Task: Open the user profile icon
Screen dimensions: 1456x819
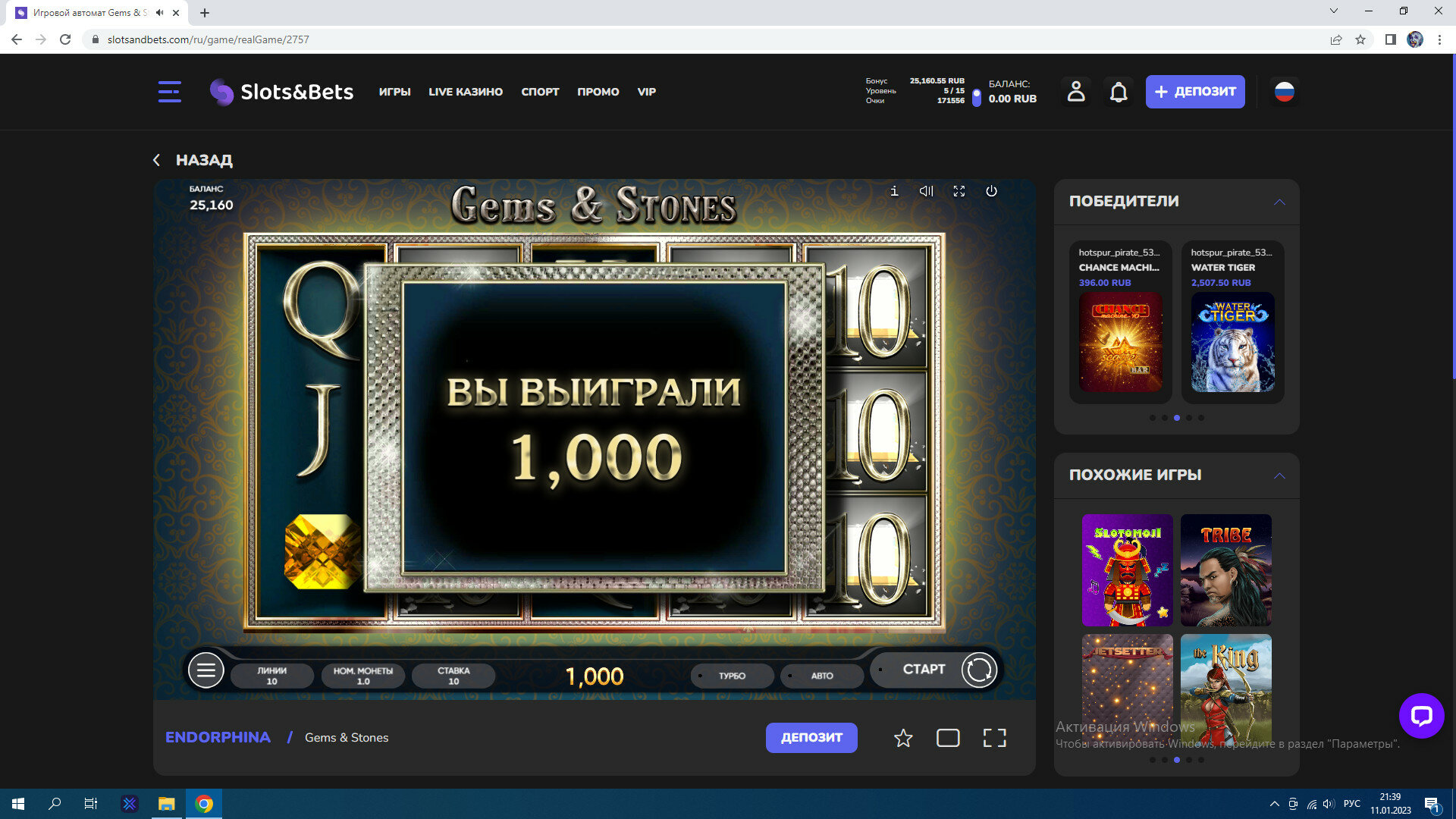Action: [1075, 92]
